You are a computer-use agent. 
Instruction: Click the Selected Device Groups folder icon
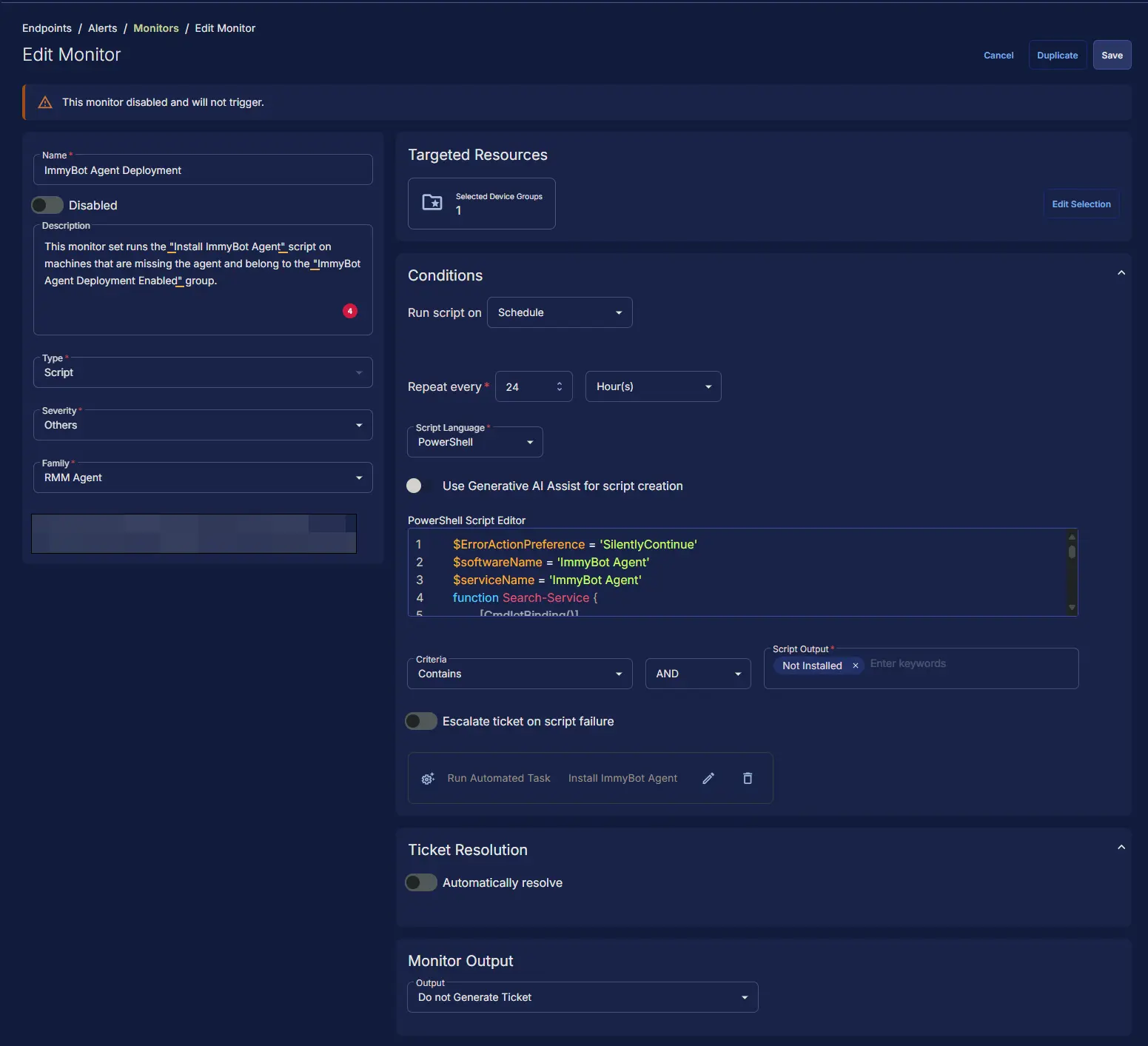[x=432, y=202]
